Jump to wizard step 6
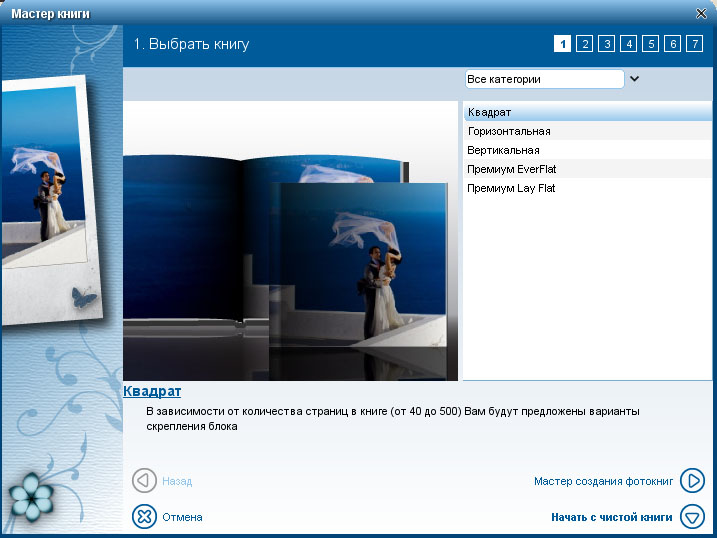The image size is (717, 538). [672, 44]
